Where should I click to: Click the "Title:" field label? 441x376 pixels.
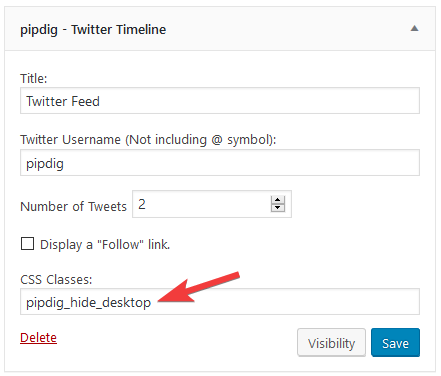(x=34, y=79)
